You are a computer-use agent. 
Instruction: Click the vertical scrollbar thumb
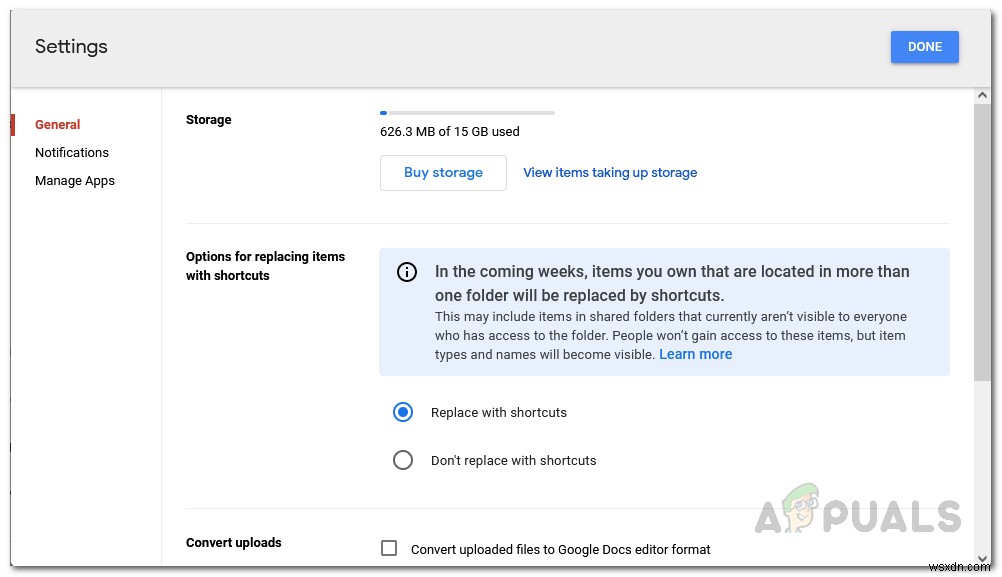pos(982,240)
